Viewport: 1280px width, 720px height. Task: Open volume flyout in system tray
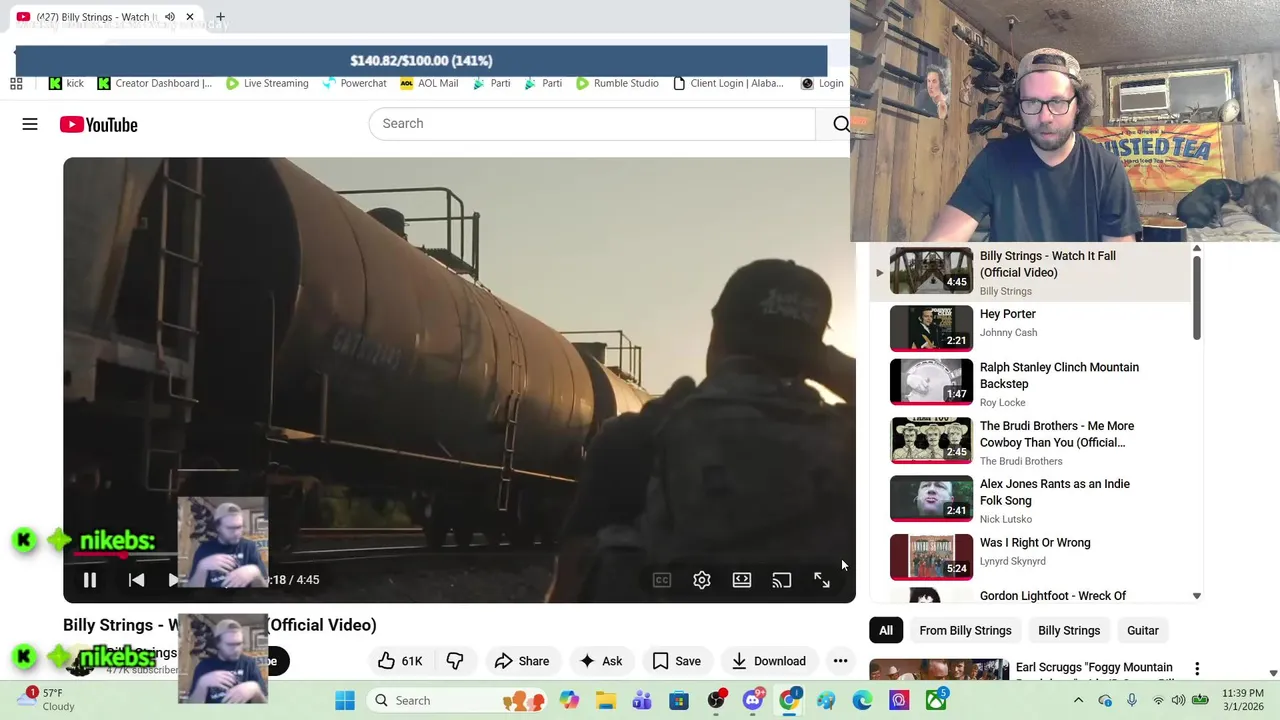tap(1179, 700)
